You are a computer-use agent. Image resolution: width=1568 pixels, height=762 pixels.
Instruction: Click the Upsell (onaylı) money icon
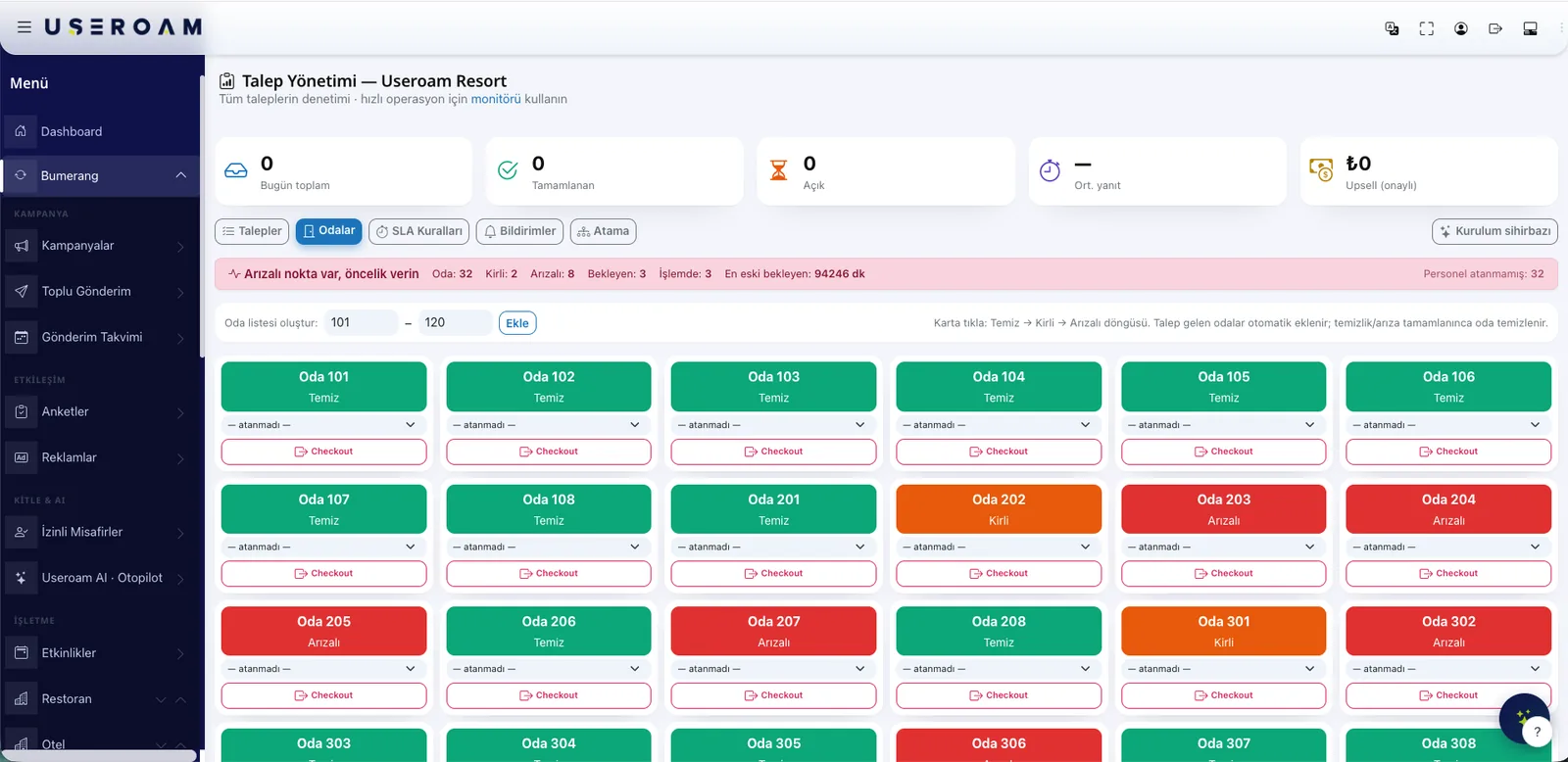tap(1321, 170)
